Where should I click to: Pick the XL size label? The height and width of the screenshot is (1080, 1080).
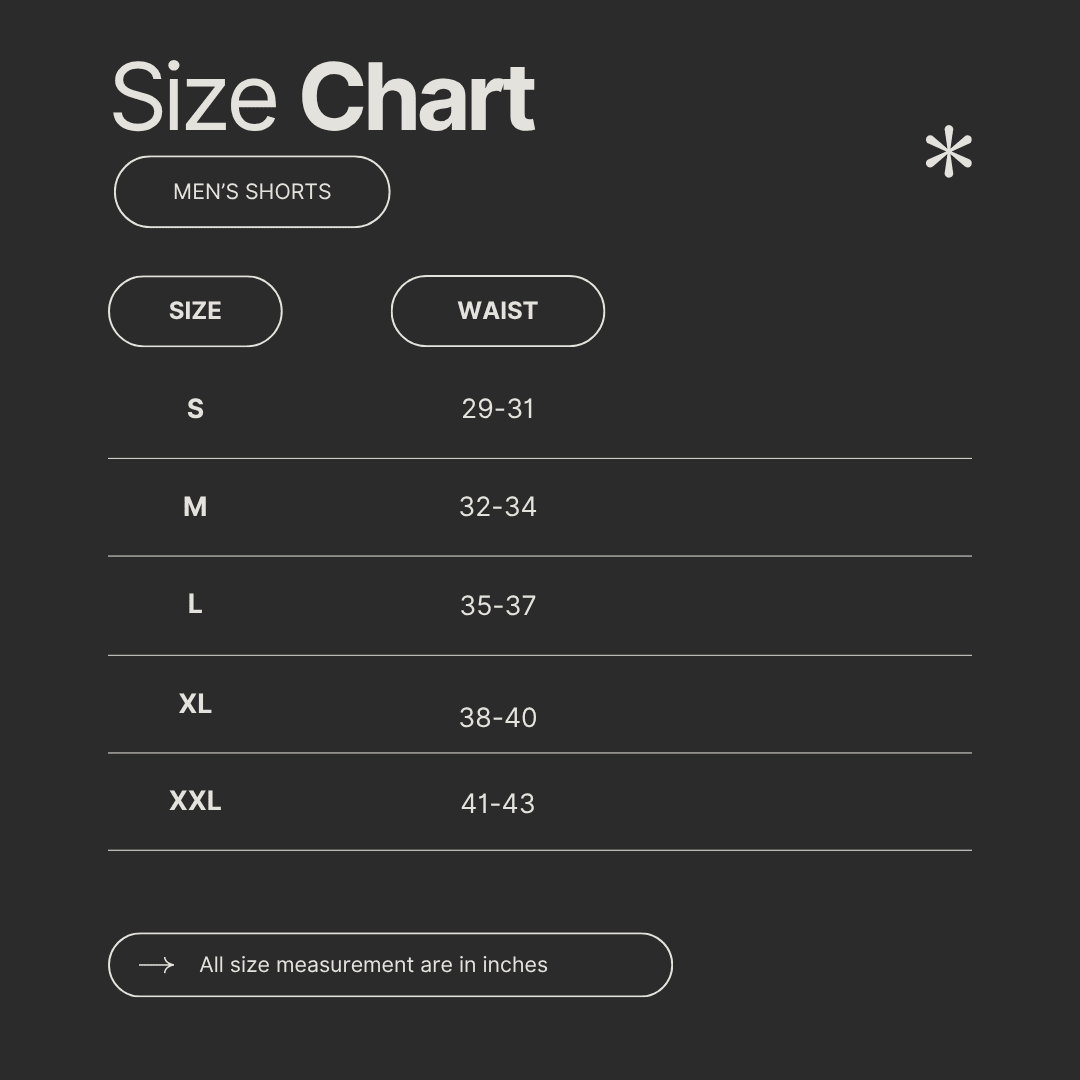pyautogui.click(x=195, y=704)
